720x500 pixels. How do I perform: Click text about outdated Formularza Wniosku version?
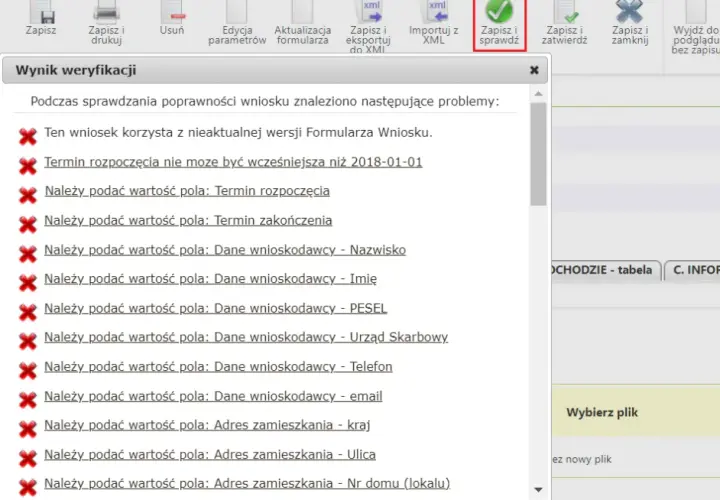tap(238, 133)
